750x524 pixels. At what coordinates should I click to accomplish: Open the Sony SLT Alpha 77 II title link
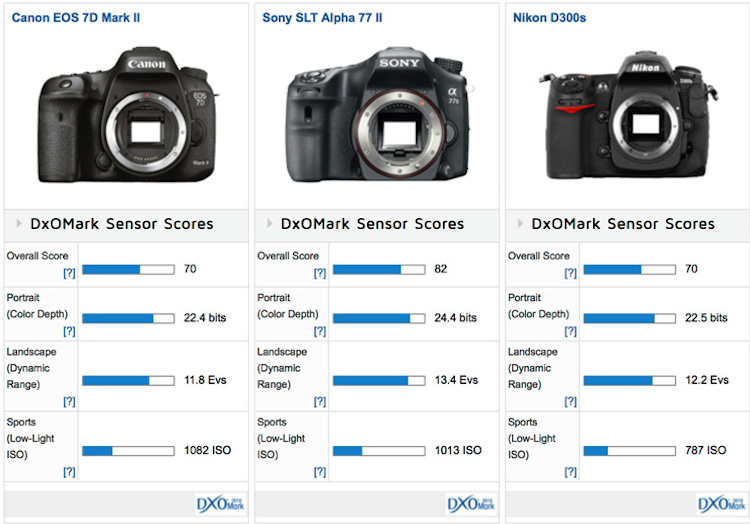click(322, 17)
